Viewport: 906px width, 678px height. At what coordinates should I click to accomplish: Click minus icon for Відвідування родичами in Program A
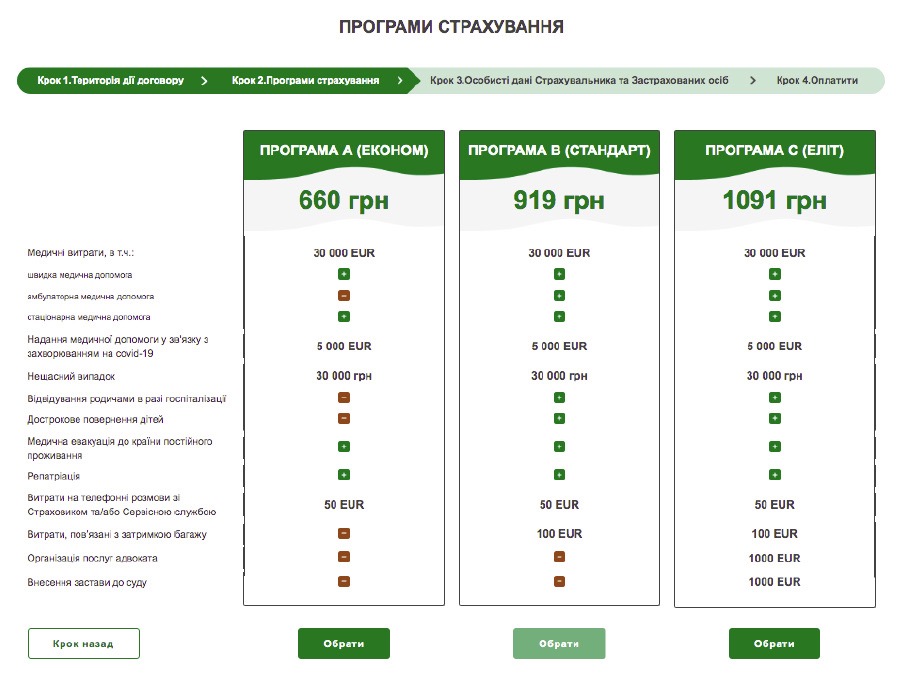[x=344, y=398]
